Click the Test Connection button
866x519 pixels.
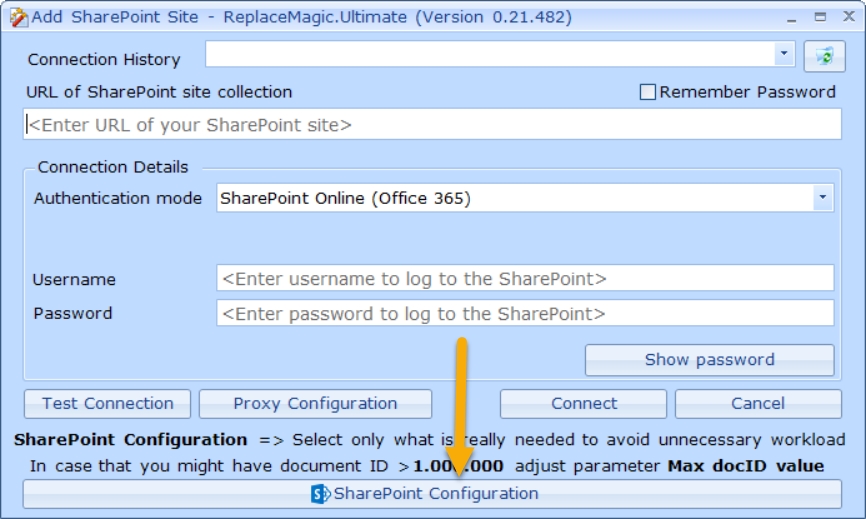[108, 404]
